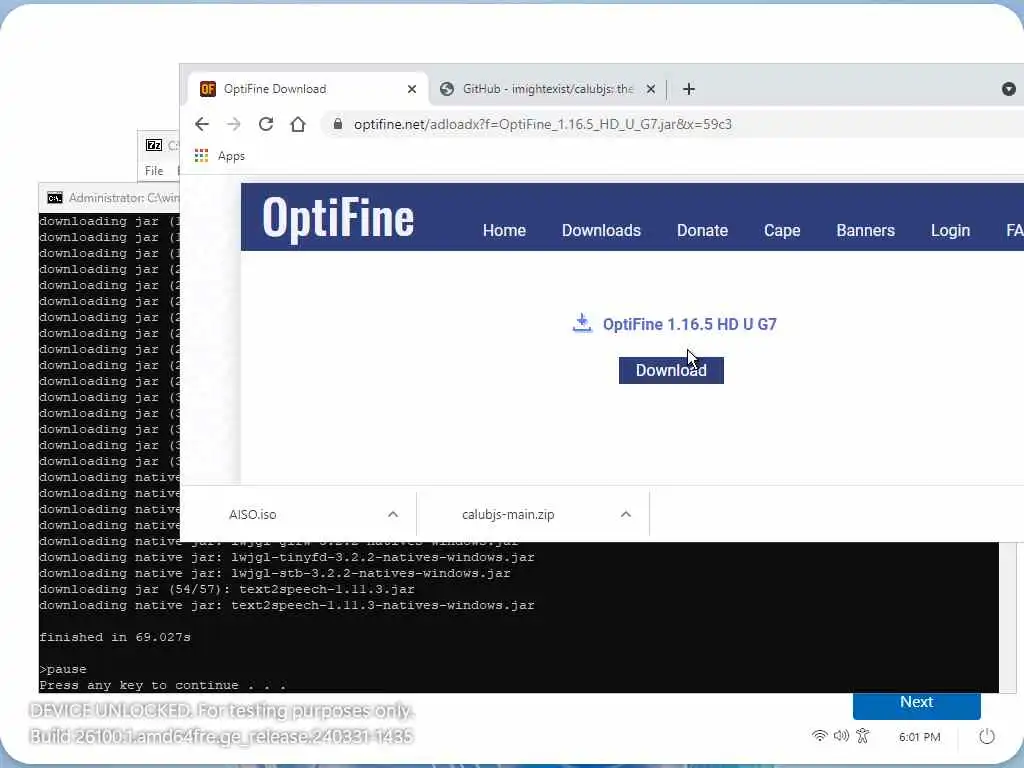Click the browser Back arrow

[202, 124]
